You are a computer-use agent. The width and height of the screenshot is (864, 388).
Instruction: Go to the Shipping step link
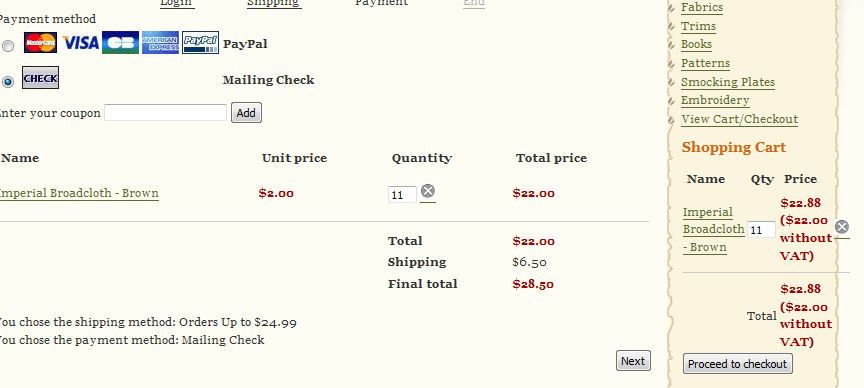click(x=274, y=3)
